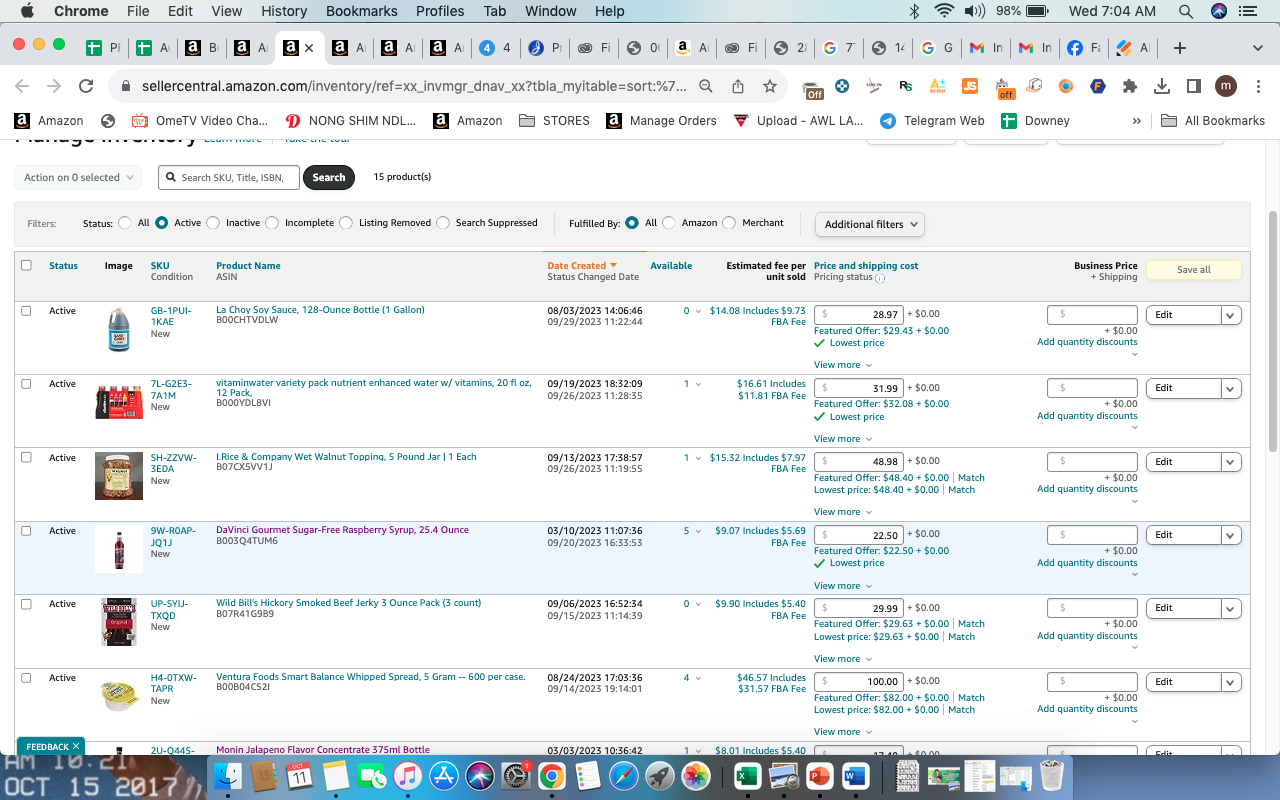1280x800 pixels.
Task: Expand Edit dropdown arrow for DaVinci Raspberry Syrup
Action: [1231, 535]
